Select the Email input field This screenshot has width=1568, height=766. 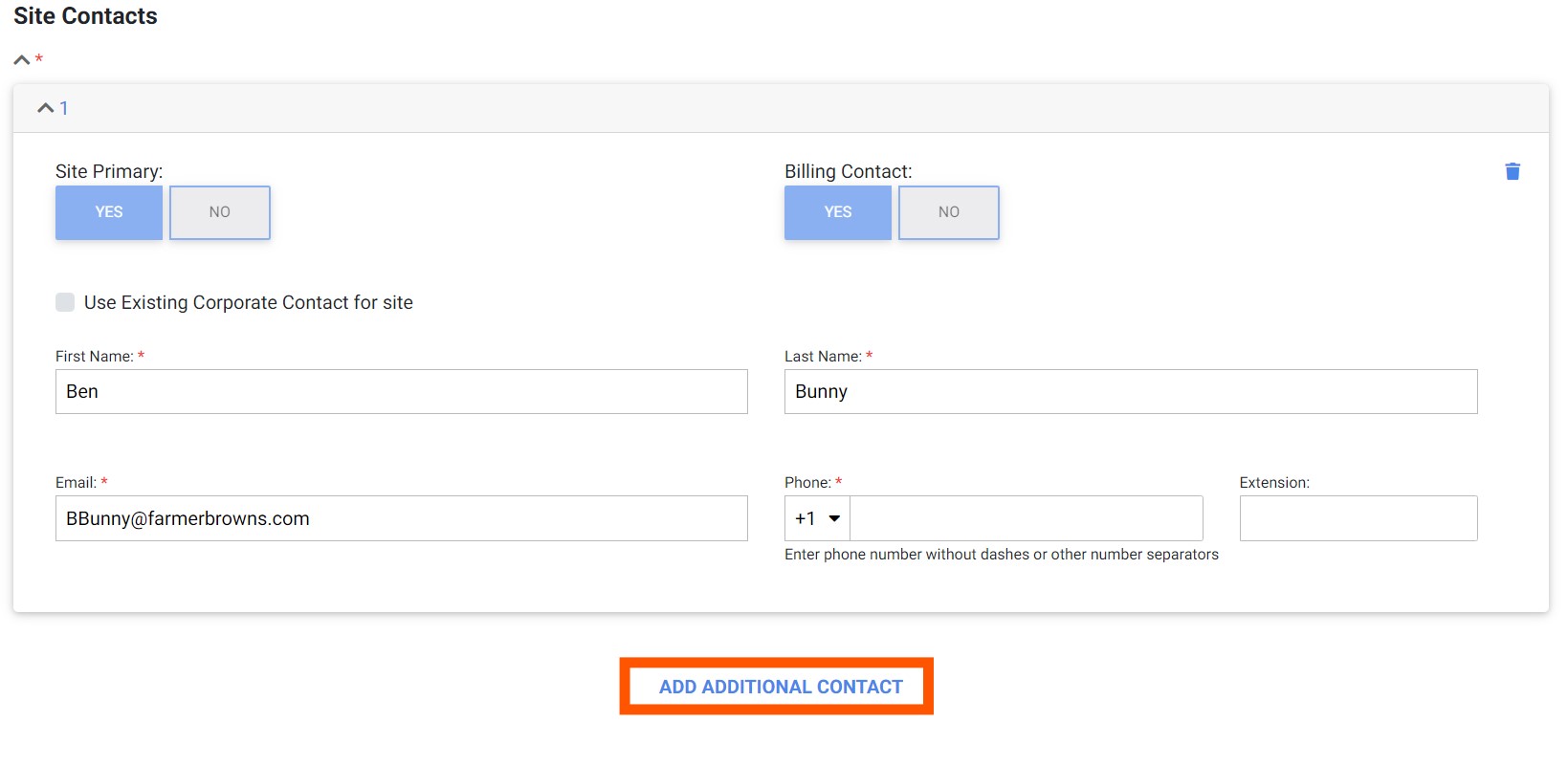click(402, 518)
